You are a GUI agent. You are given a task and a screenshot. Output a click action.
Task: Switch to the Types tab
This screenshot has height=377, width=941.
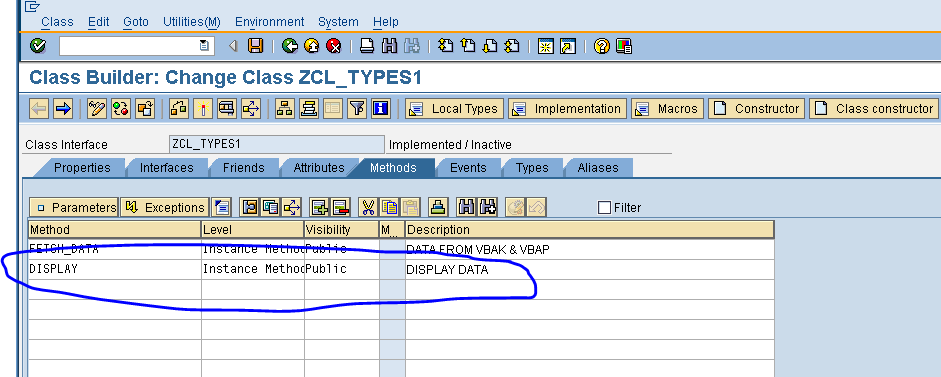(532, 168)
